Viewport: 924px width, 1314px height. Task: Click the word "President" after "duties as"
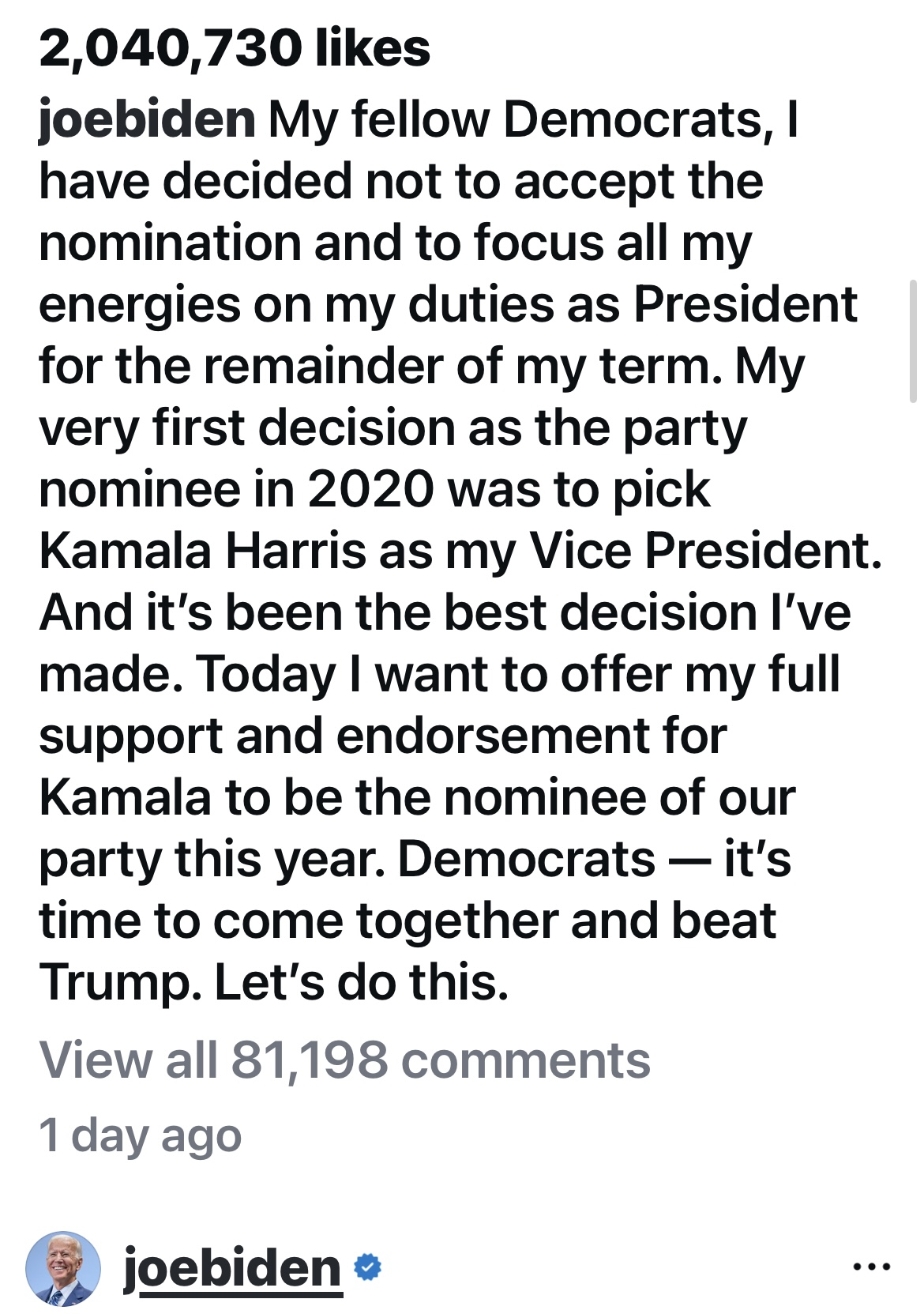pos(745,304)
